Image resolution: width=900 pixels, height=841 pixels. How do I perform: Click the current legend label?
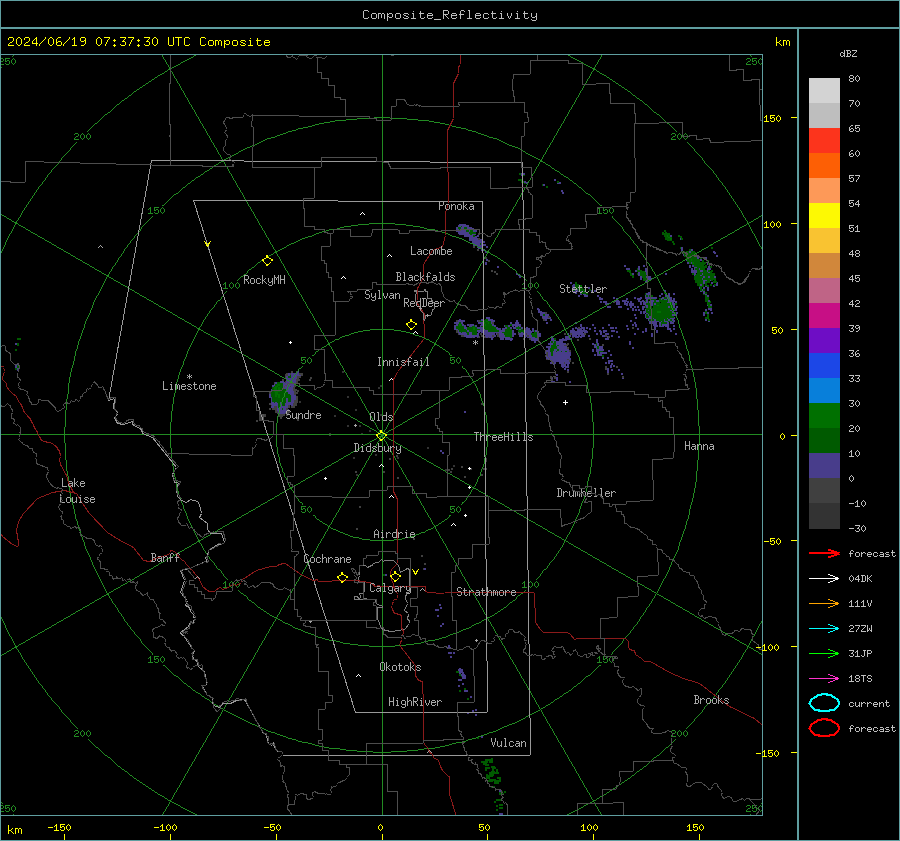click(869, 704)
